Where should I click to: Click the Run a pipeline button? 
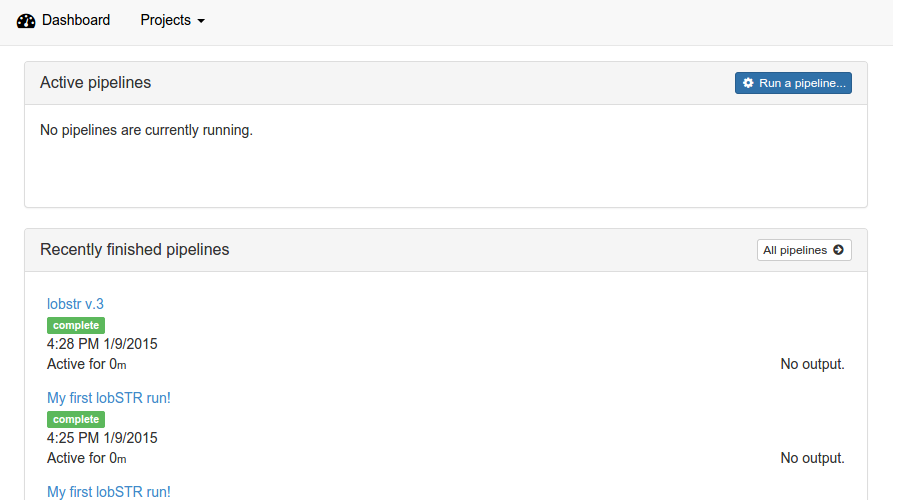[x=793, y=83]
